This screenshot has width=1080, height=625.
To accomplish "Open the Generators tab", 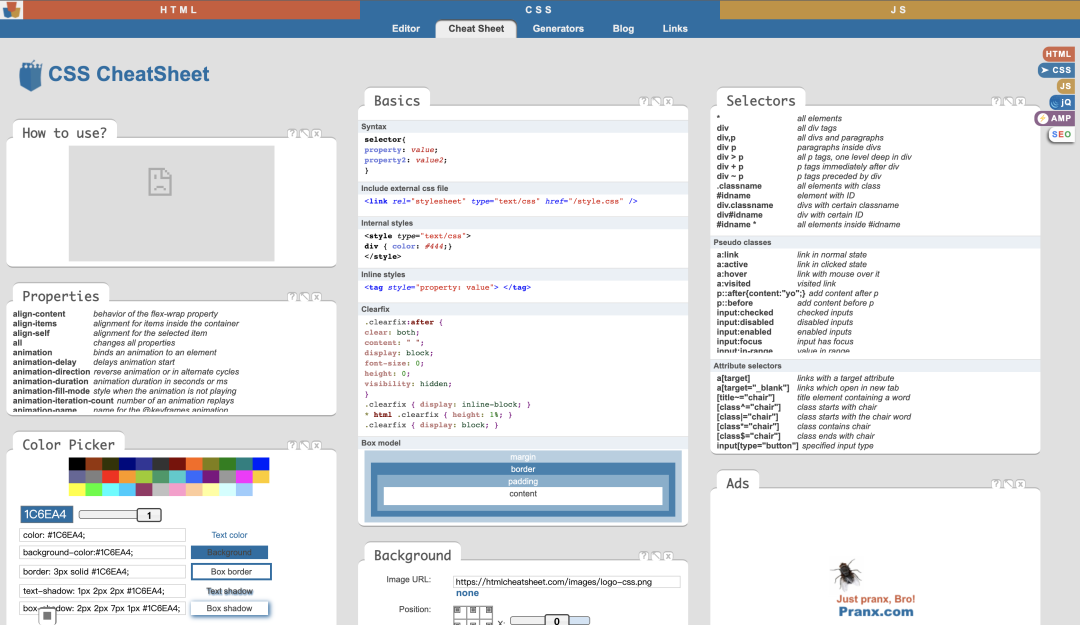I will (558, 29).
